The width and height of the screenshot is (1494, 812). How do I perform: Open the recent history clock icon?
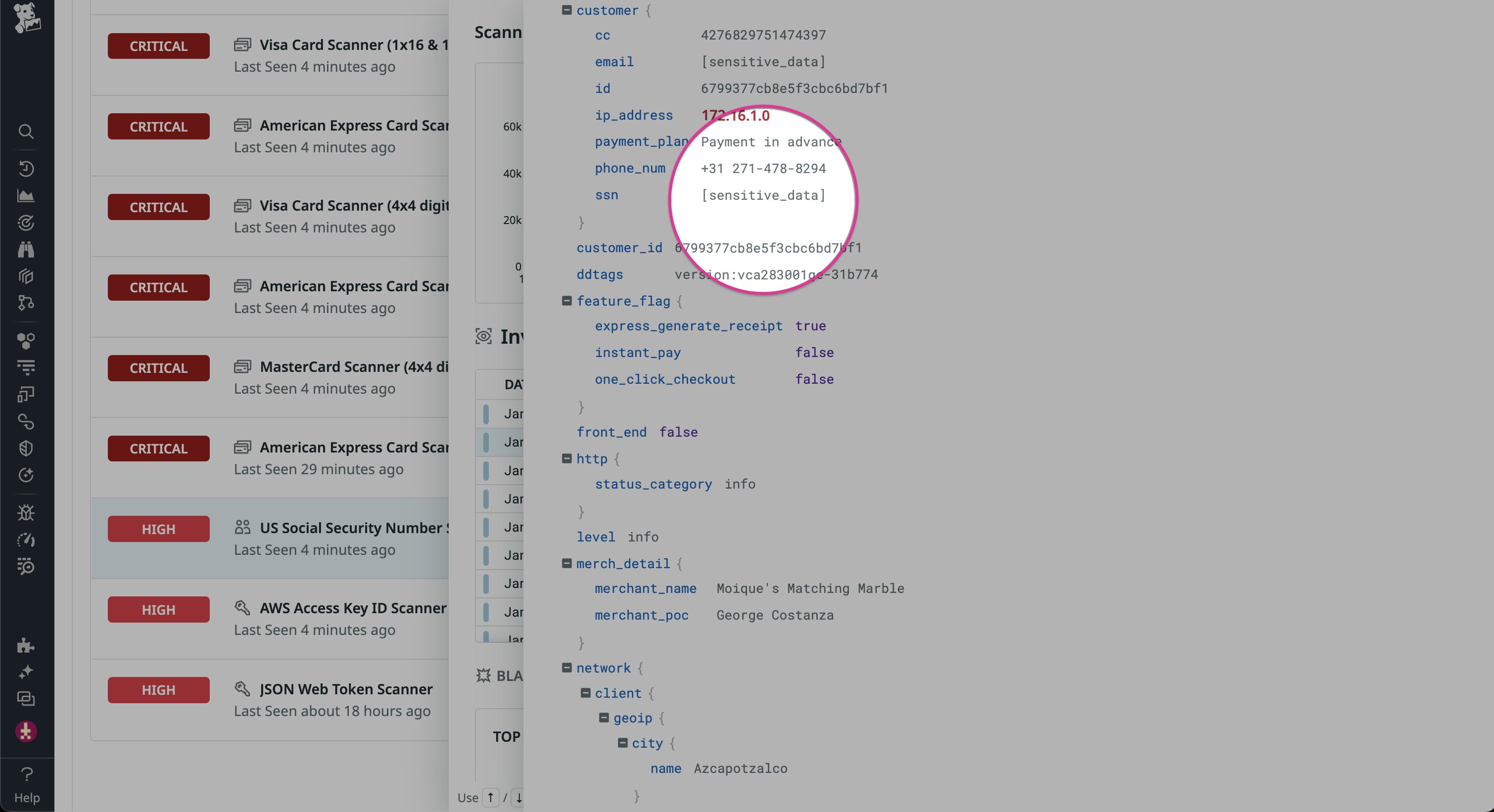click(26, 169)
